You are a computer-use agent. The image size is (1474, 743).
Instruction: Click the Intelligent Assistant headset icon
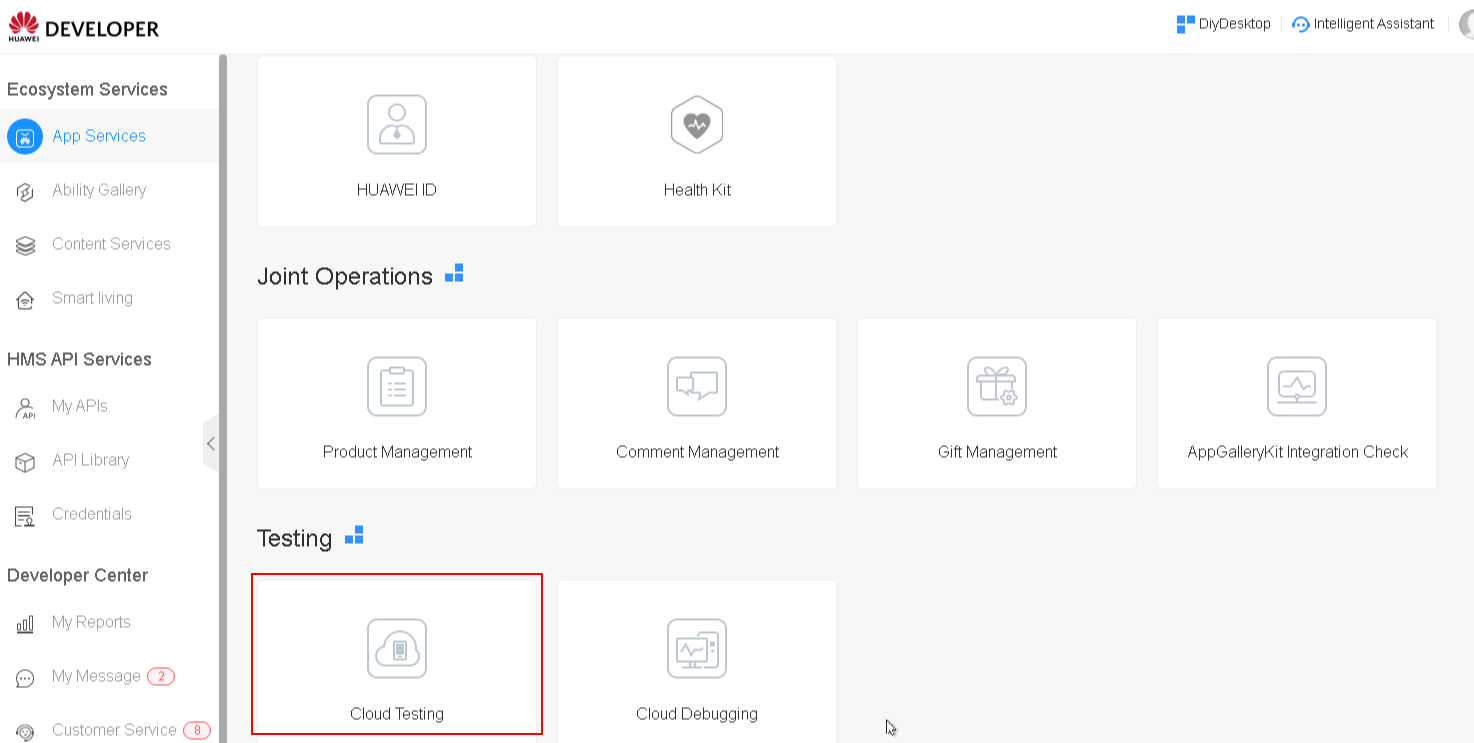click(x=1300, y=24)
